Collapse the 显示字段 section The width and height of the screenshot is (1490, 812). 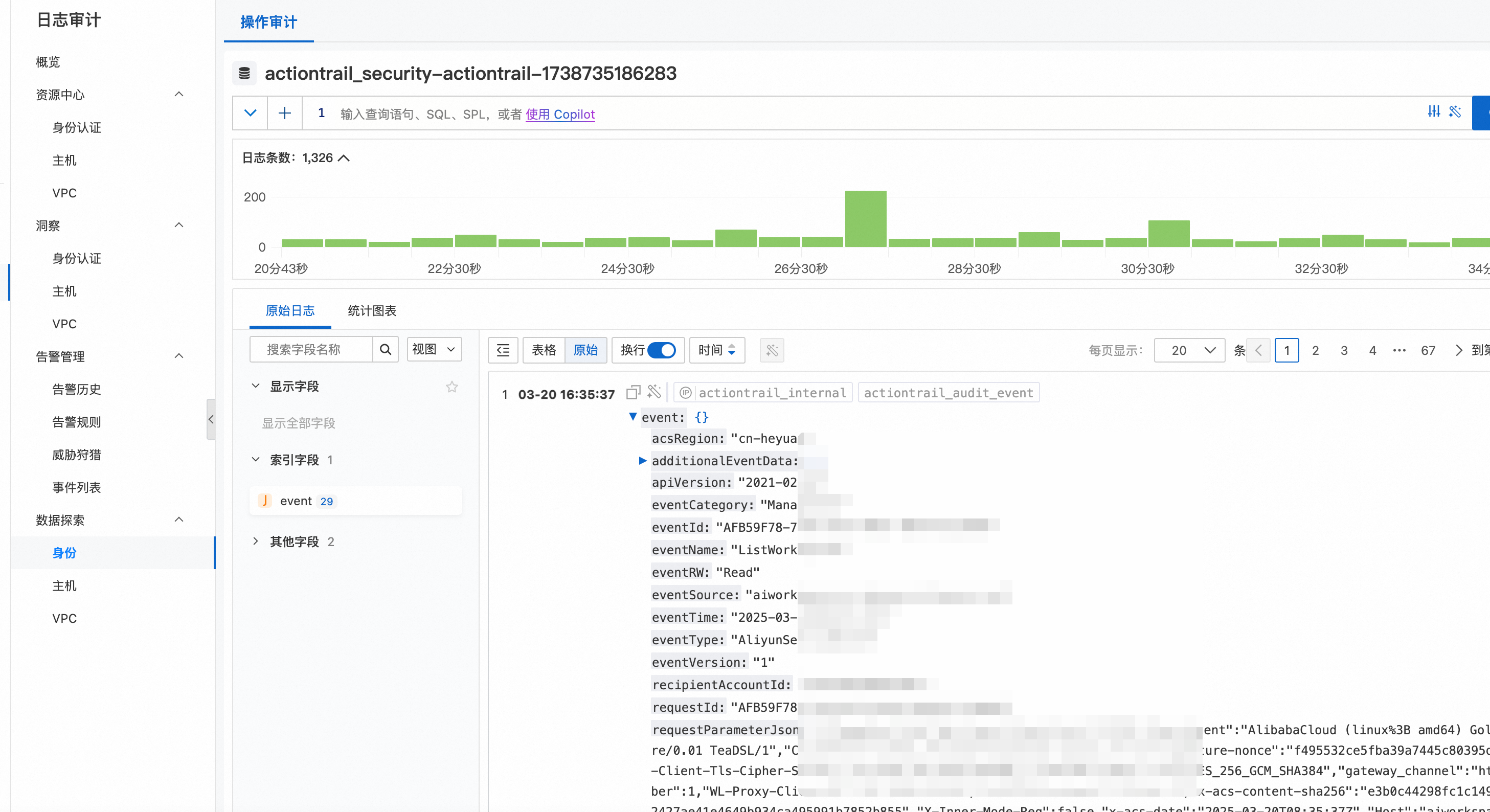coord(256,385)
